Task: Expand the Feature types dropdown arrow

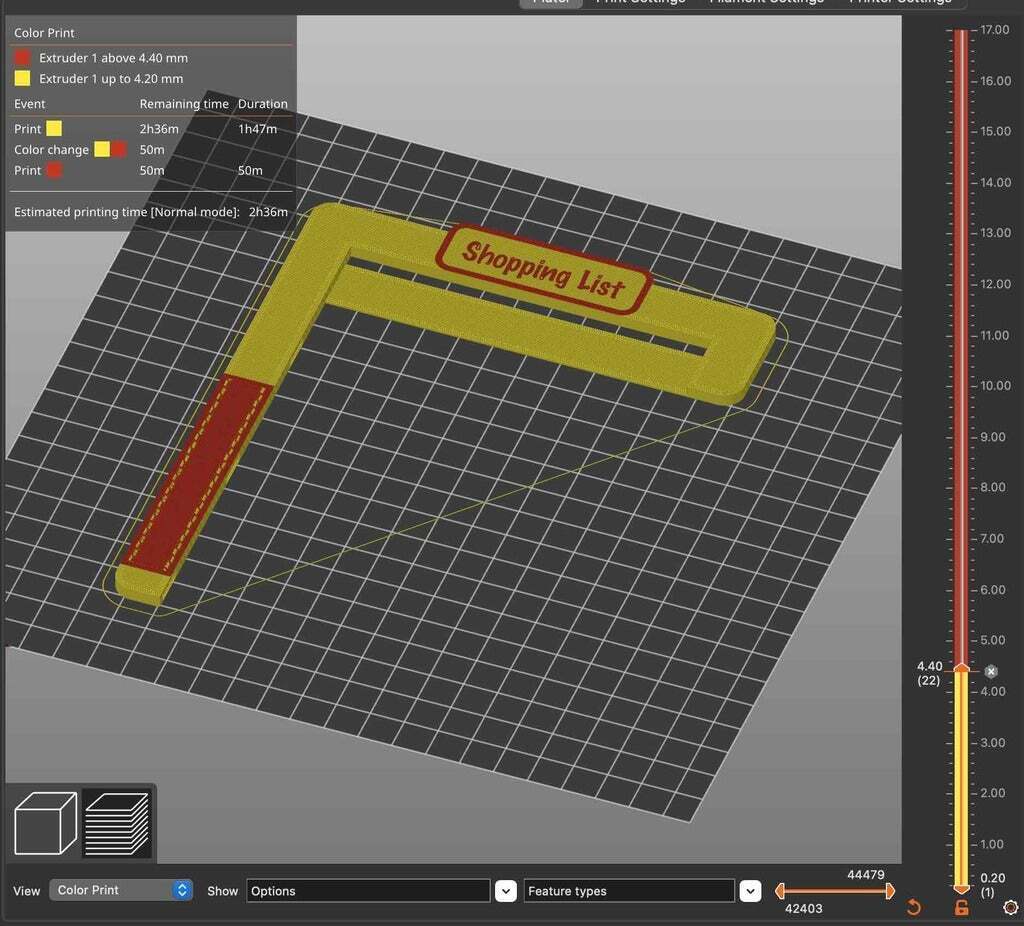Action: [750, 891]
